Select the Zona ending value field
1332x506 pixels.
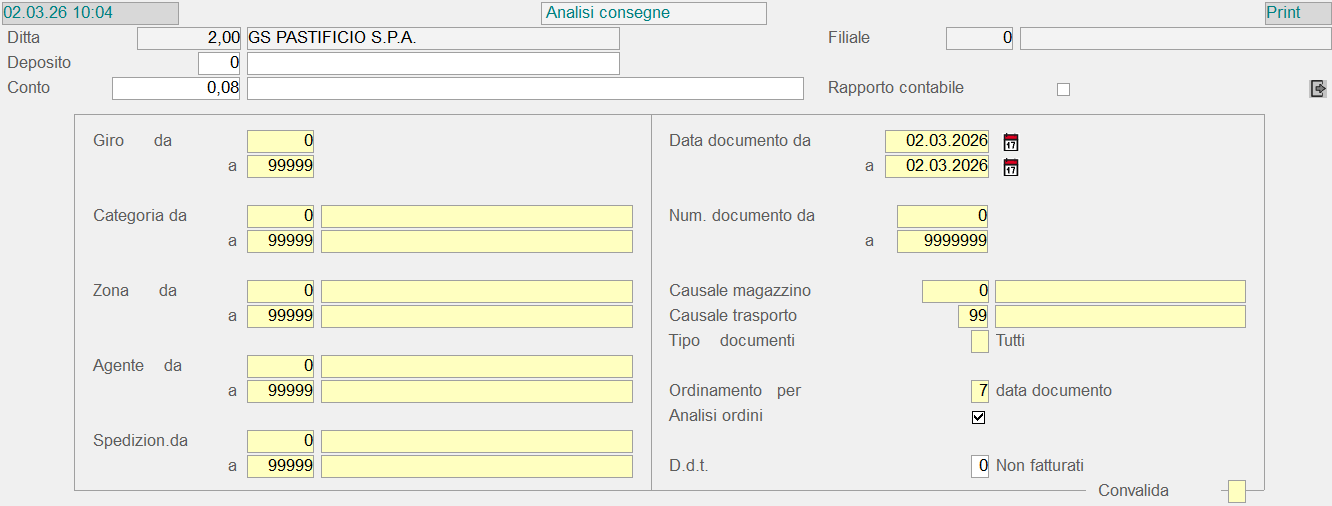point(280,316)
